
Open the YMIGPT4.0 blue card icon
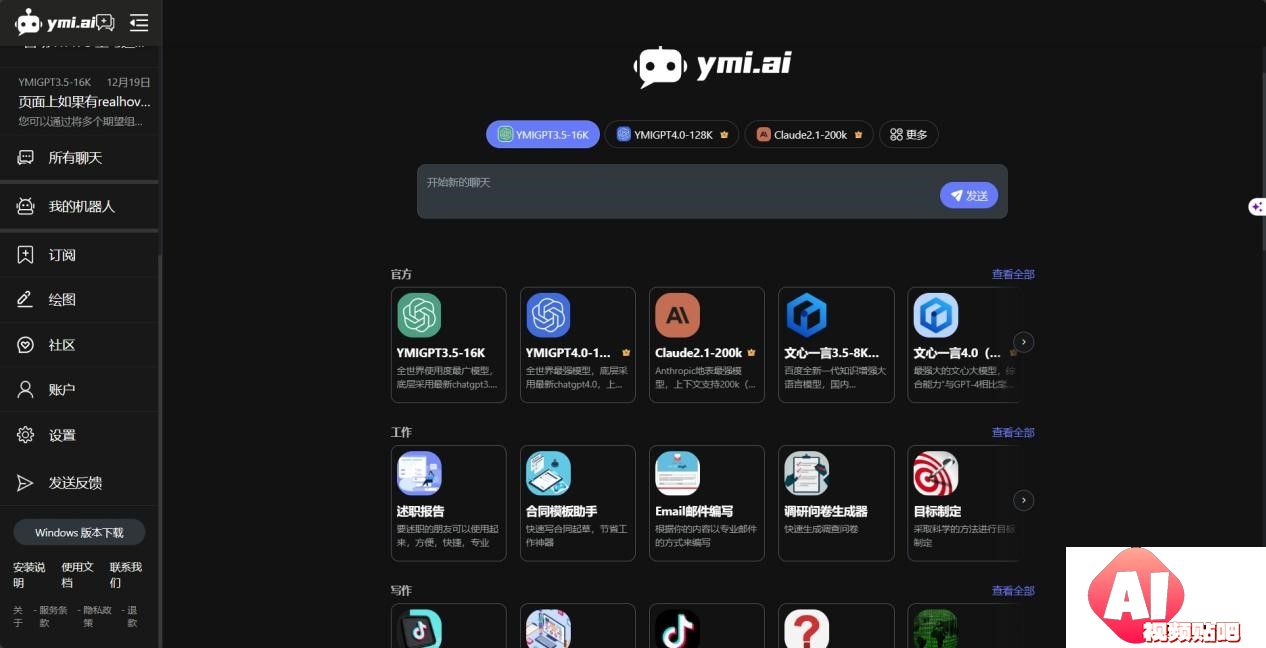pyautogui.click(x=548, y=315)
